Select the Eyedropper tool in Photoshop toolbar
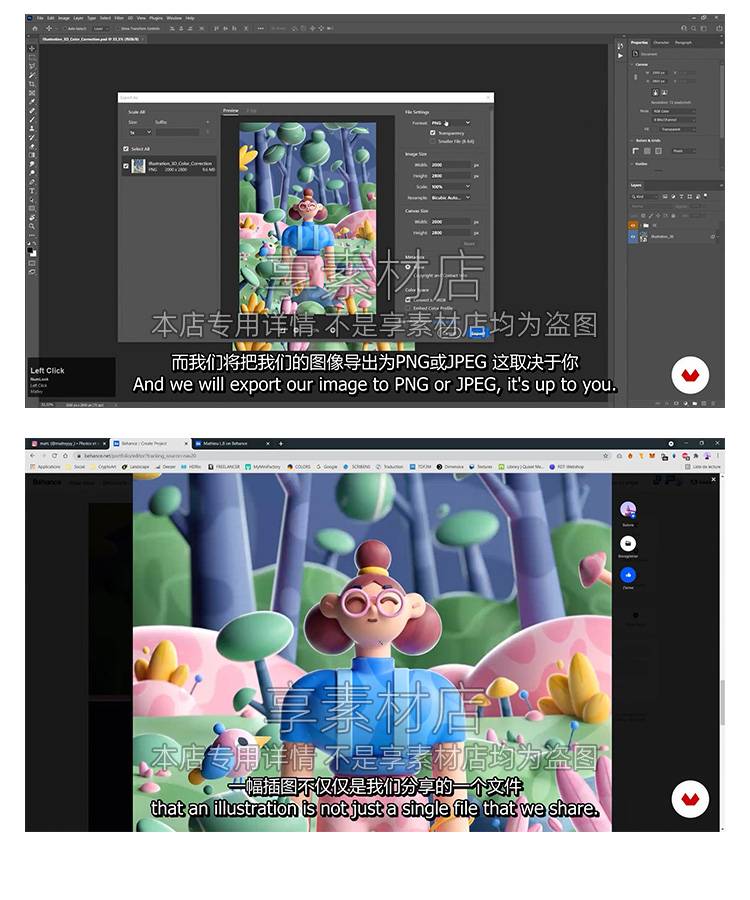The height and width of the screenshot is (900, 750). [x=32, y=102]
